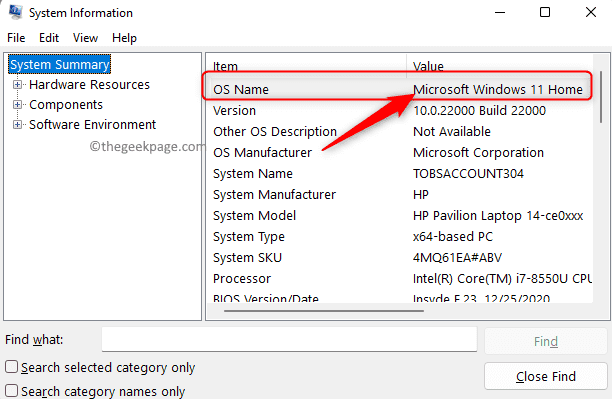Click the TOBSACCOUNT304 value
Viewport: 612px width, 399px height.
(468, 174)
